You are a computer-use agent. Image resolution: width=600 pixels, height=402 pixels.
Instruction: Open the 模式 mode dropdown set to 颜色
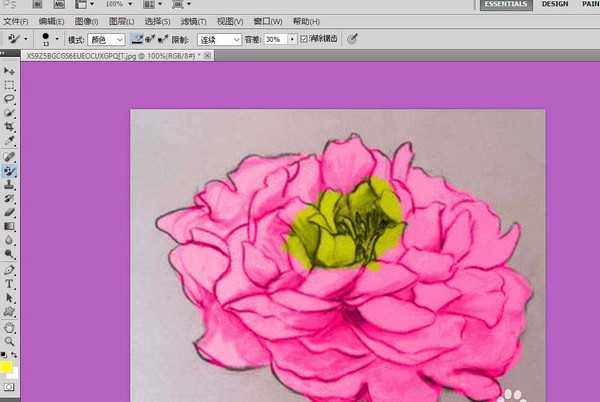[x=106, y=39]
